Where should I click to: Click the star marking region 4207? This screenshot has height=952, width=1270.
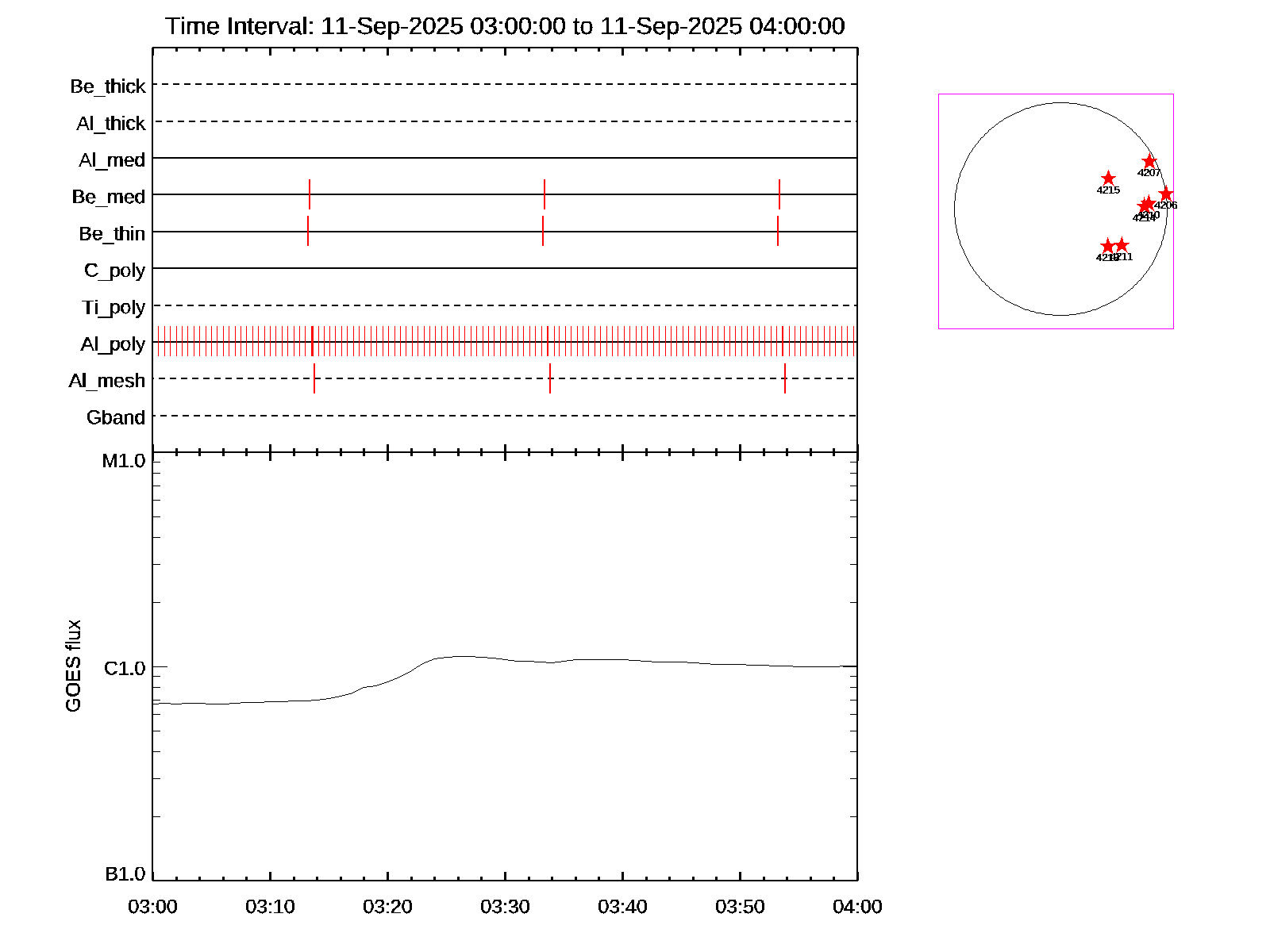point(1149,162)
